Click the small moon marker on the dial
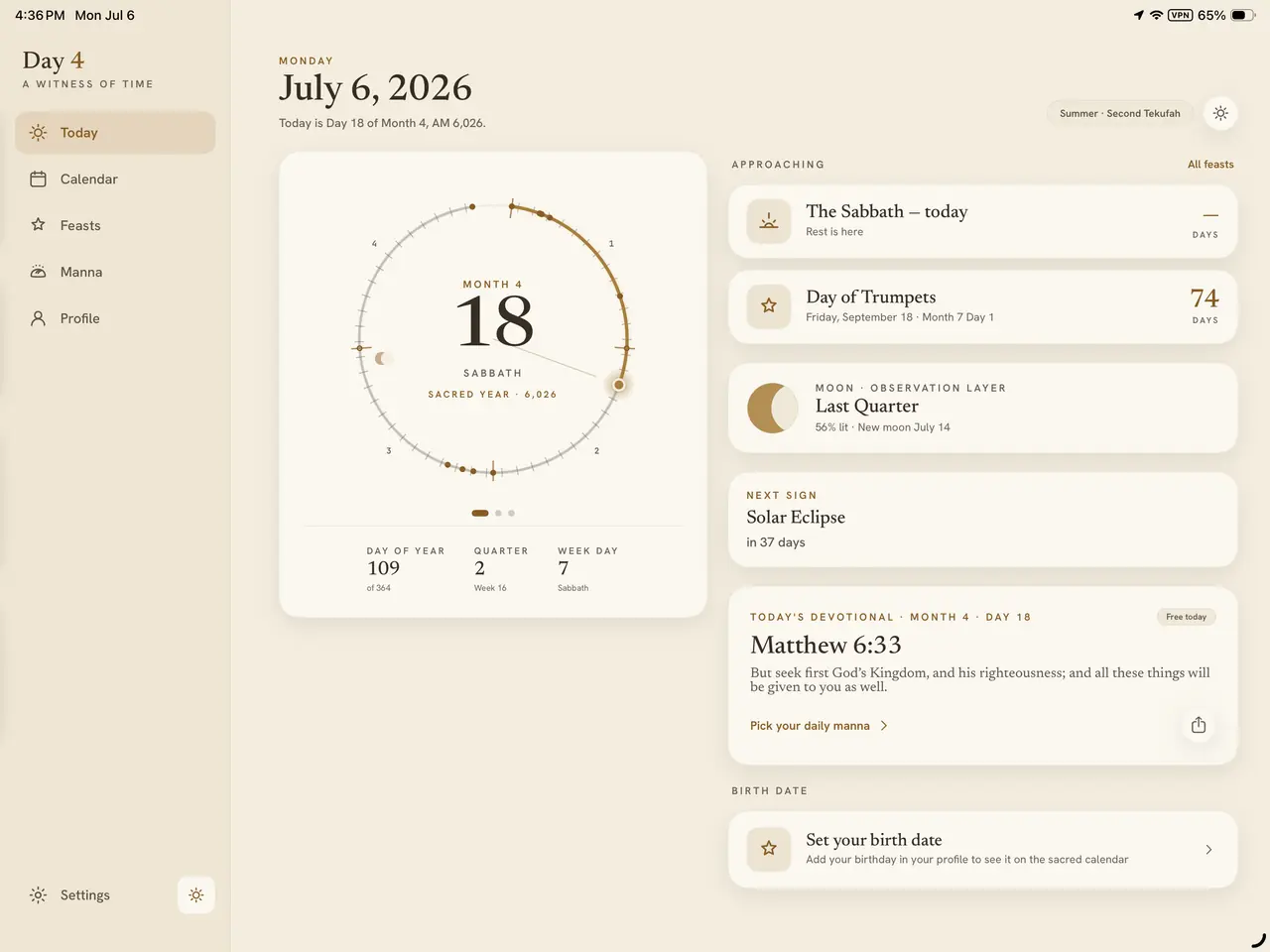Screen dimensions: 1270x952 click(381, 358)
